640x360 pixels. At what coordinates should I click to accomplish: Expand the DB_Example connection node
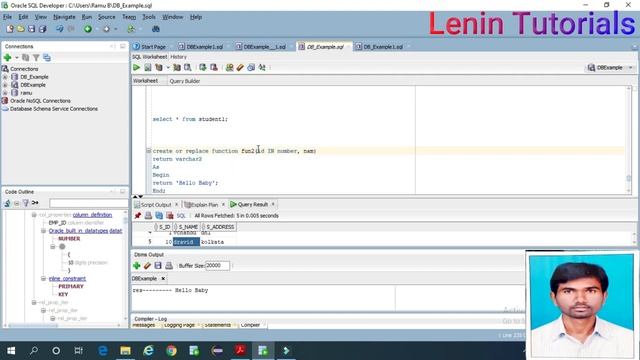pyautogui.click(x=5, y=77)
